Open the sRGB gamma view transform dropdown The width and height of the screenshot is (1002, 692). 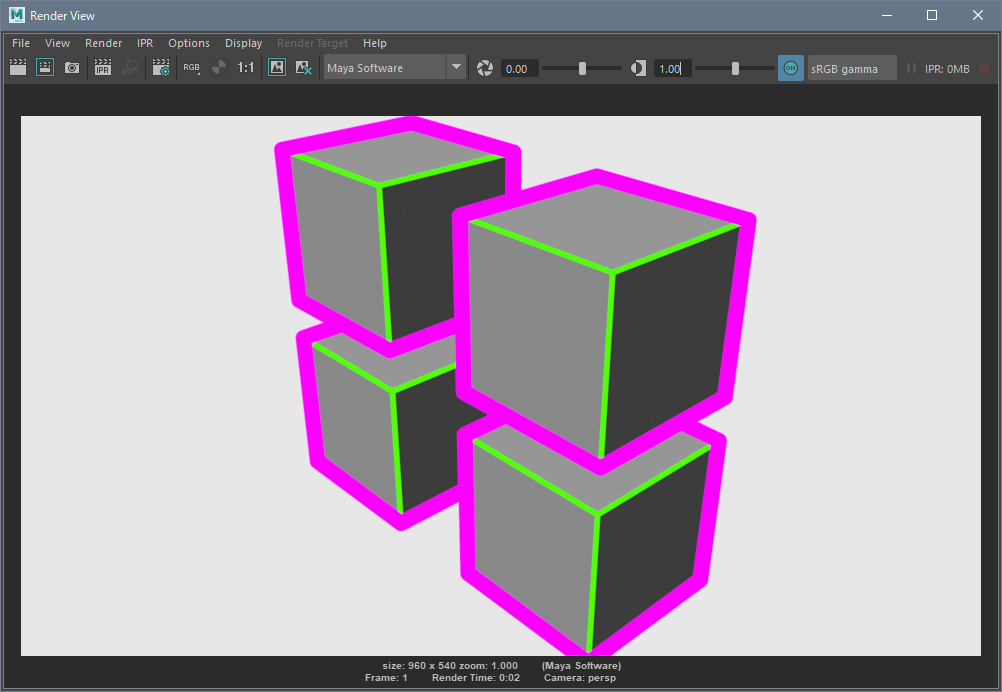point(851,68)
